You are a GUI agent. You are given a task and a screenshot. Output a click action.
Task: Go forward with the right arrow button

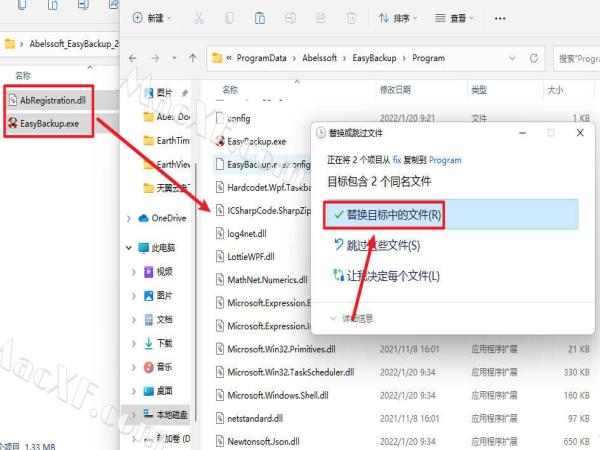155,58
